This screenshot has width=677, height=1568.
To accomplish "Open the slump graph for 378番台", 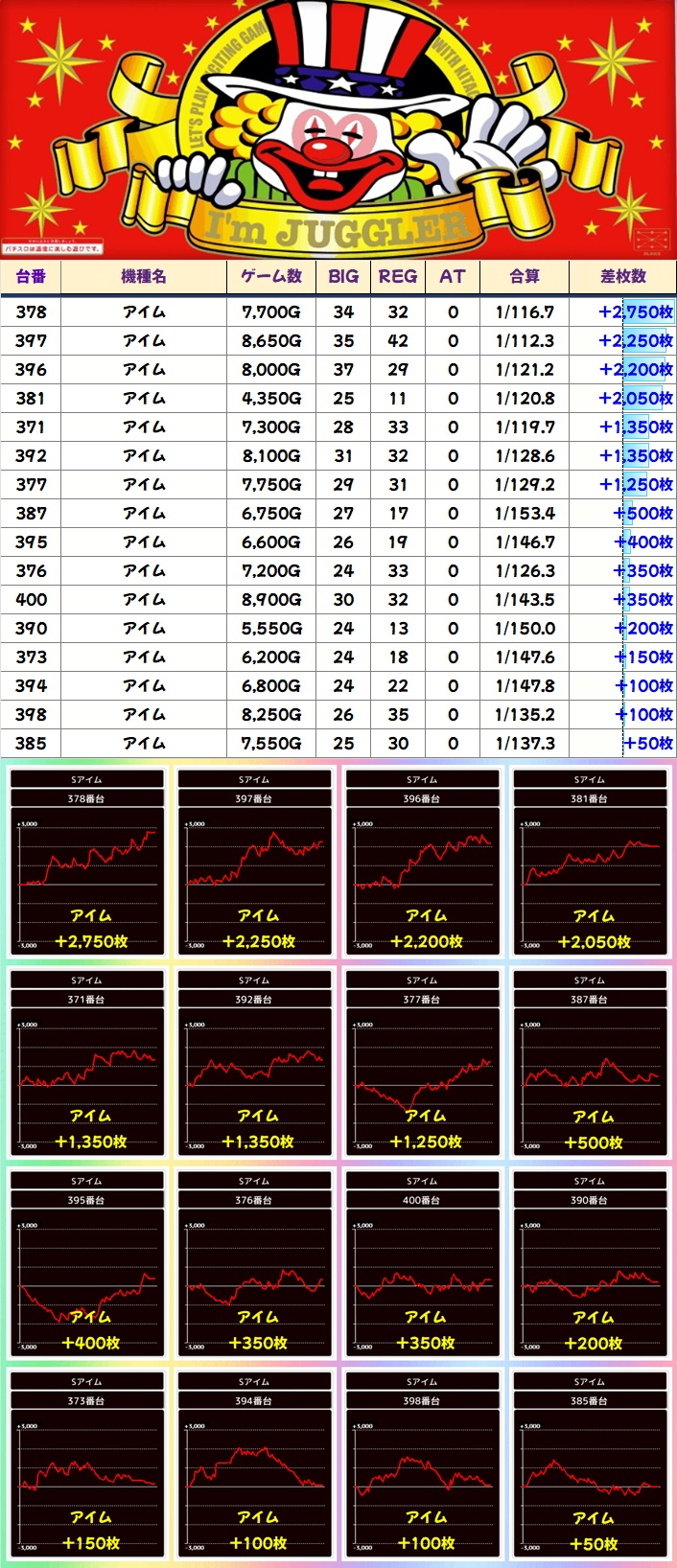I will point(87,863).
